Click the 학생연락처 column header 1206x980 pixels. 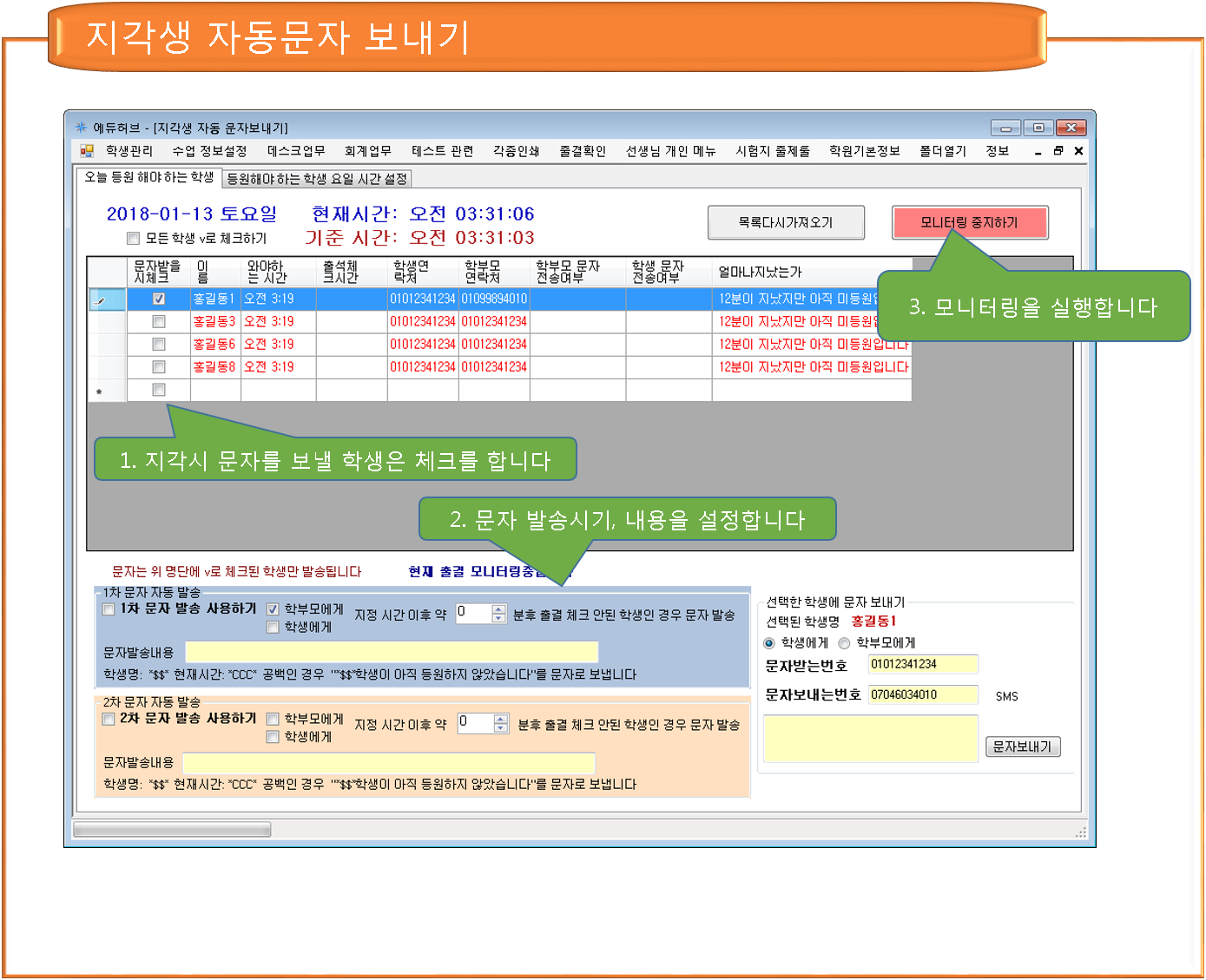[423, 272]
